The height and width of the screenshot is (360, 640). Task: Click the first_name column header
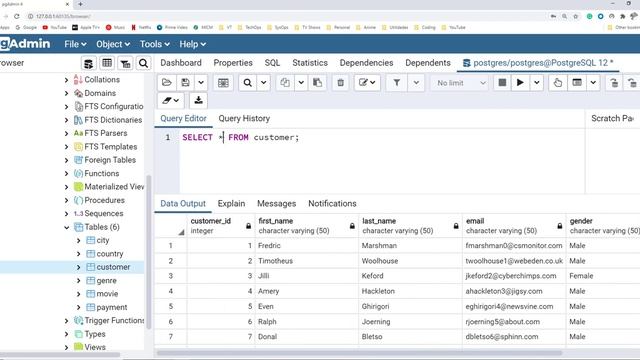[307, 226]
